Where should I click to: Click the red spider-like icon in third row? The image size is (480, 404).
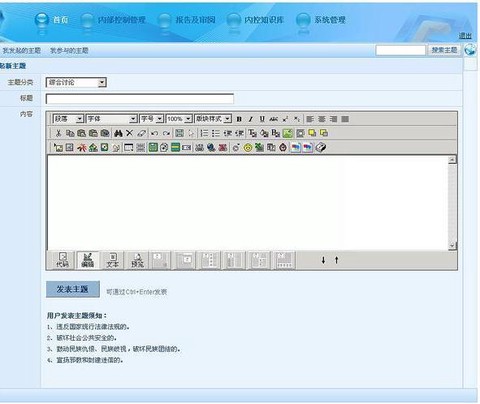[82, 147]
